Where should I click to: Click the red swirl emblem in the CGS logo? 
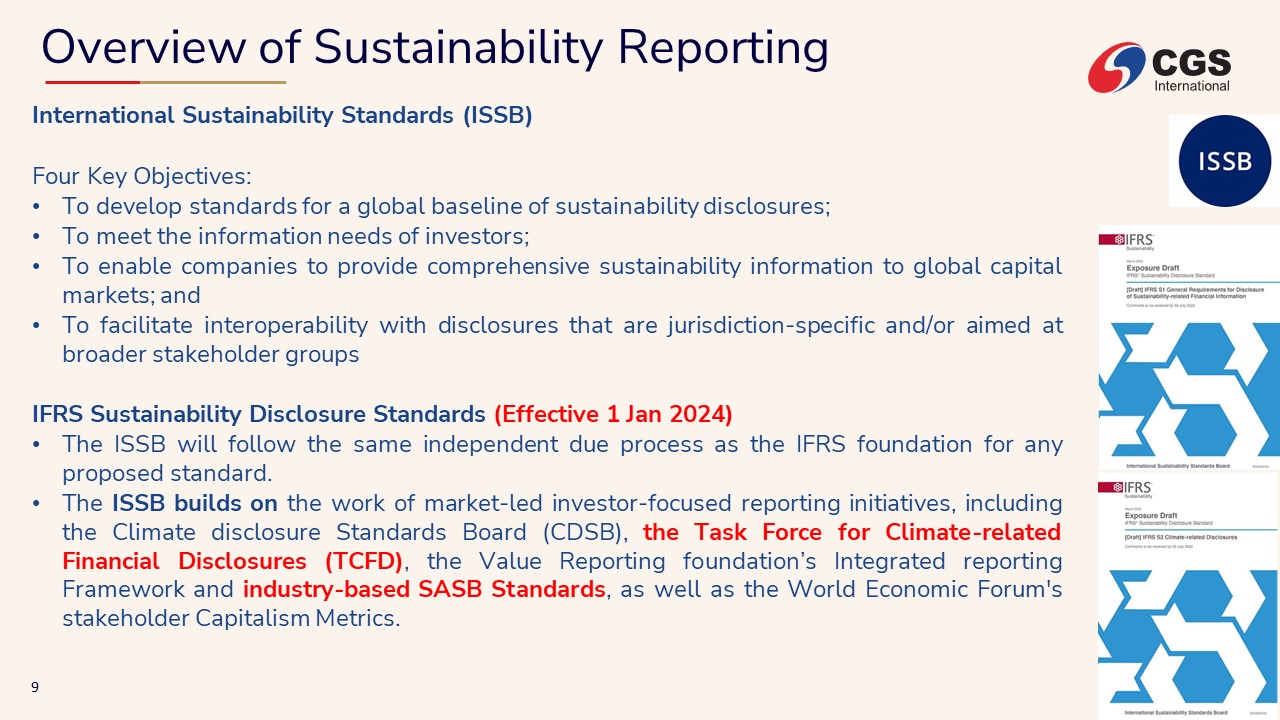tap(1116, 68)
